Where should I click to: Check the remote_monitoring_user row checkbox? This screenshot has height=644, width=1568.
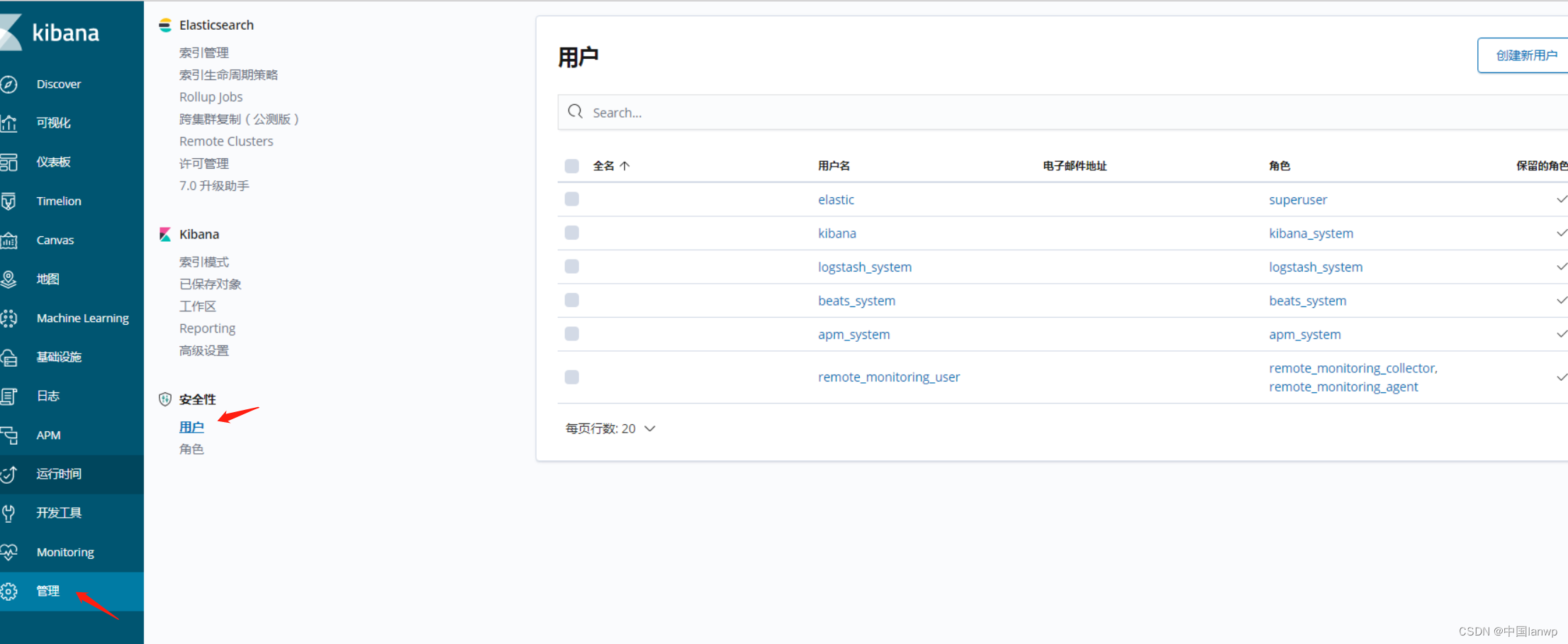click(572, 377)
